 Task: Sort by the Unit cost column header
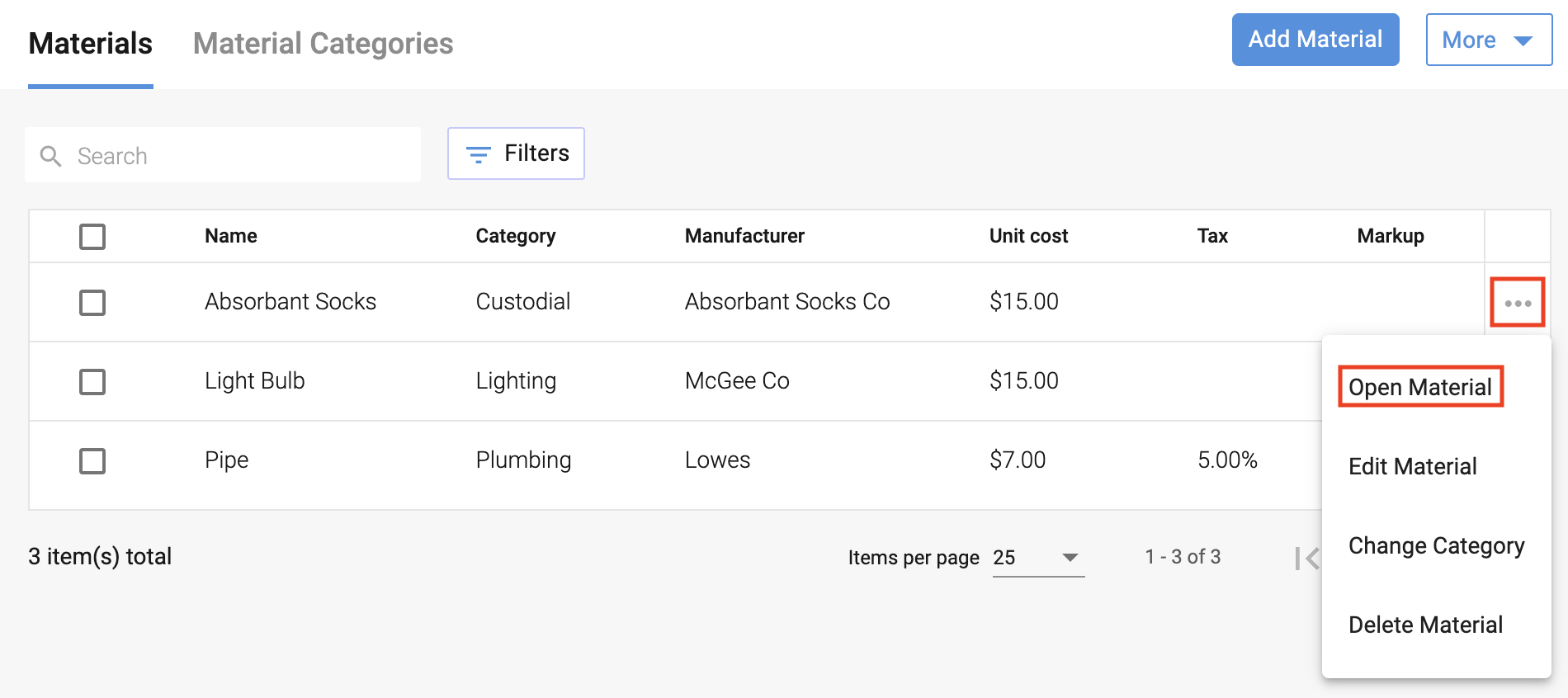pos(1028,236)
